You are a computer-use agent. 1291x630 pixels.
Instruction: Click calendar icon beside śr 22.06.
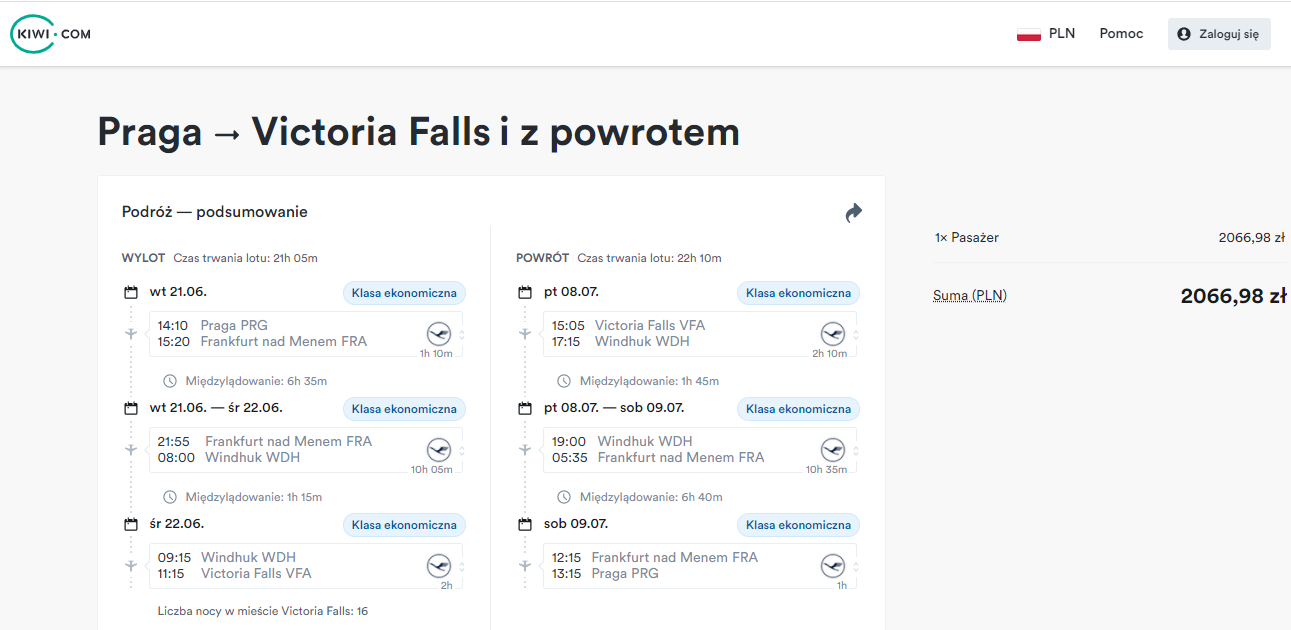[131, 524]
